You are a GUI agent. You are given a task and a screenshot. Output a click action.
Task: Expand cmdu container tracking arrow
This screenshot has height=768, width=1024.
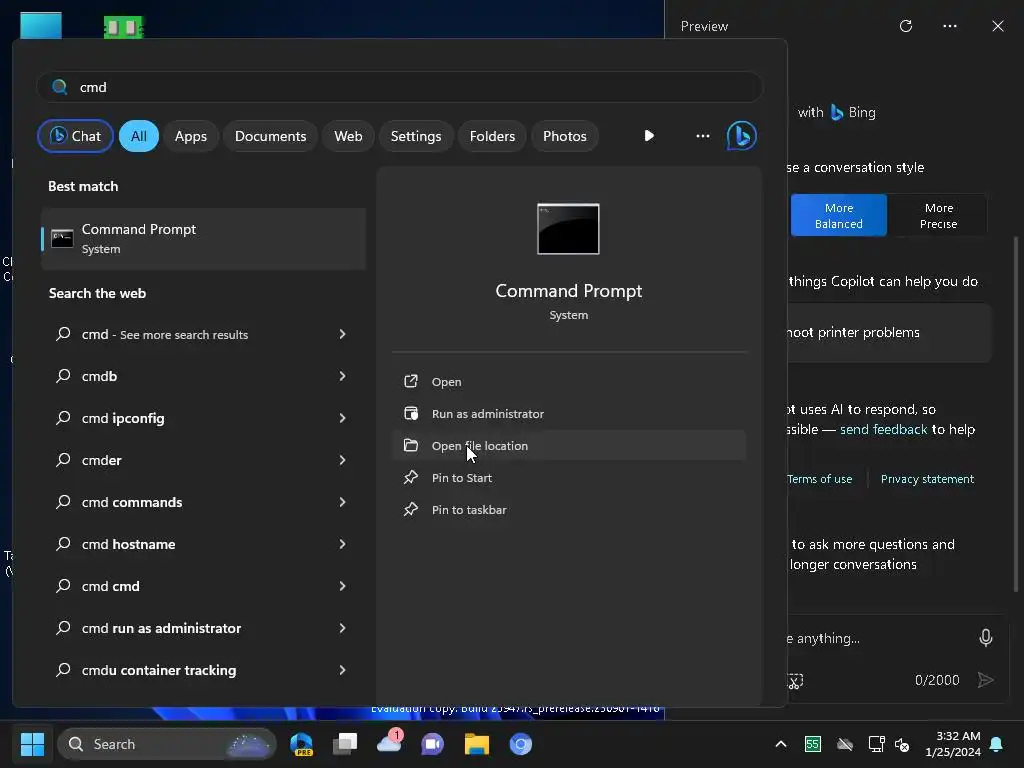tap(342, 670)
